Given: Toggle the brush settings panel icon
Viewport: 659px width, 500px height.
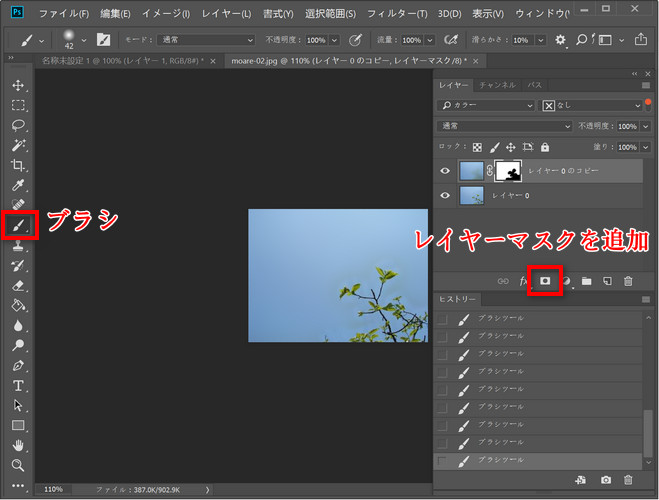Looking at the screenshot, I should click(103, 40).
